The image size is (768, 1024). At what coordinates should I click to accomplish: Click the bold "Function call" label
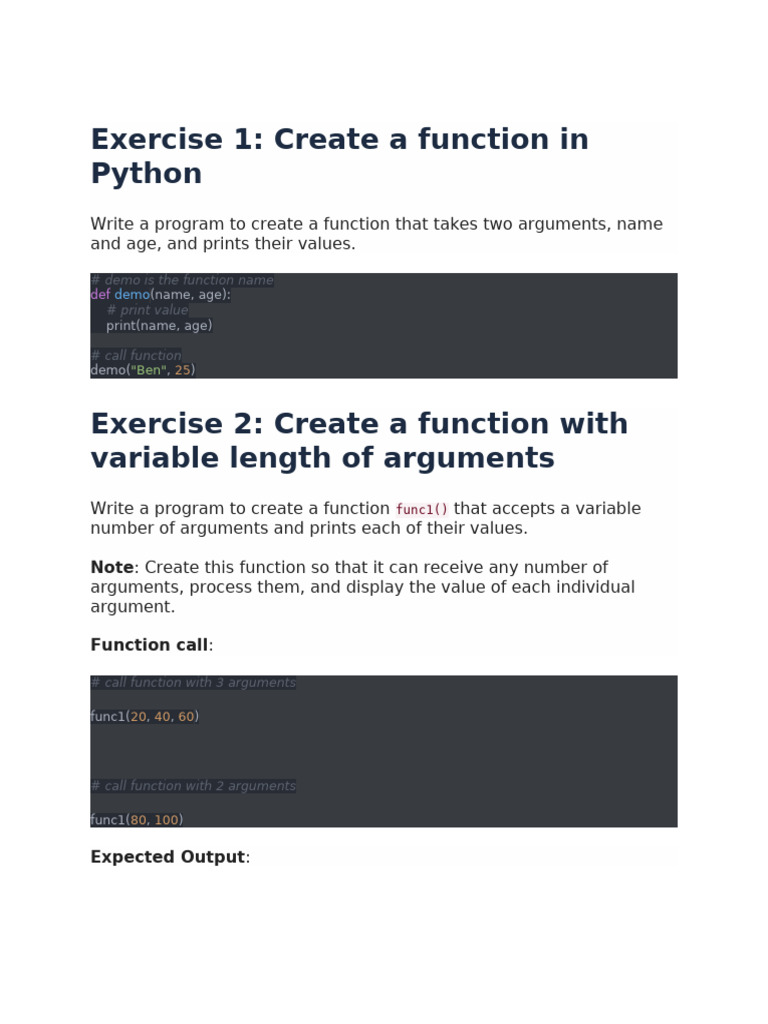pos(149,646)
